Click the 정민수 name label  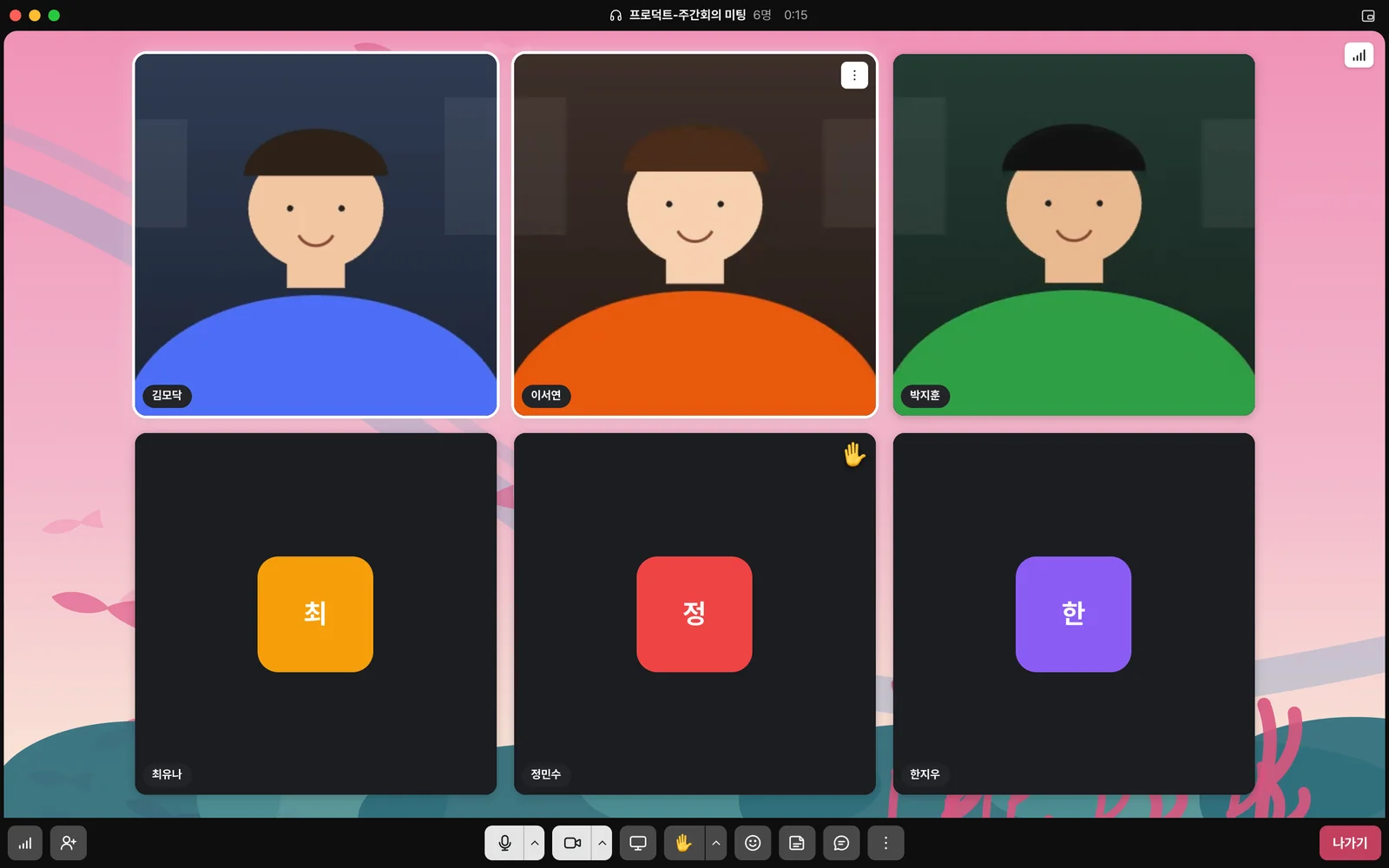(546, 774)
